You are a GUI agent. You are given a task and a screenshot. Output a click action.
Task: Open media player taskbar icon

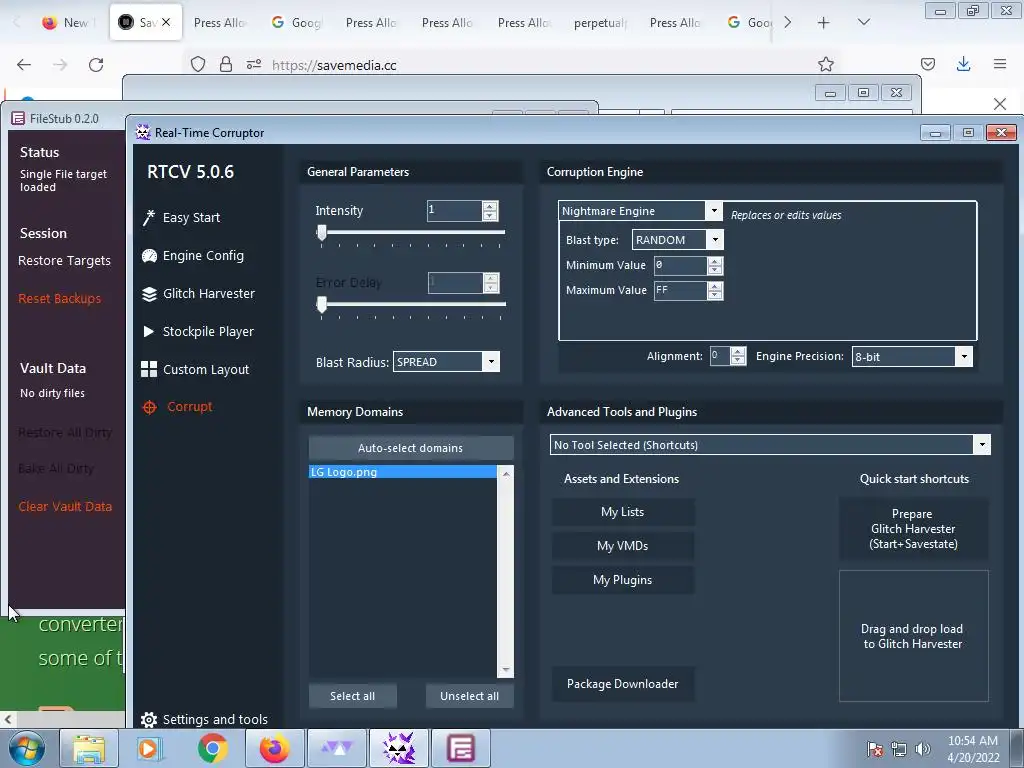(150, 748)
